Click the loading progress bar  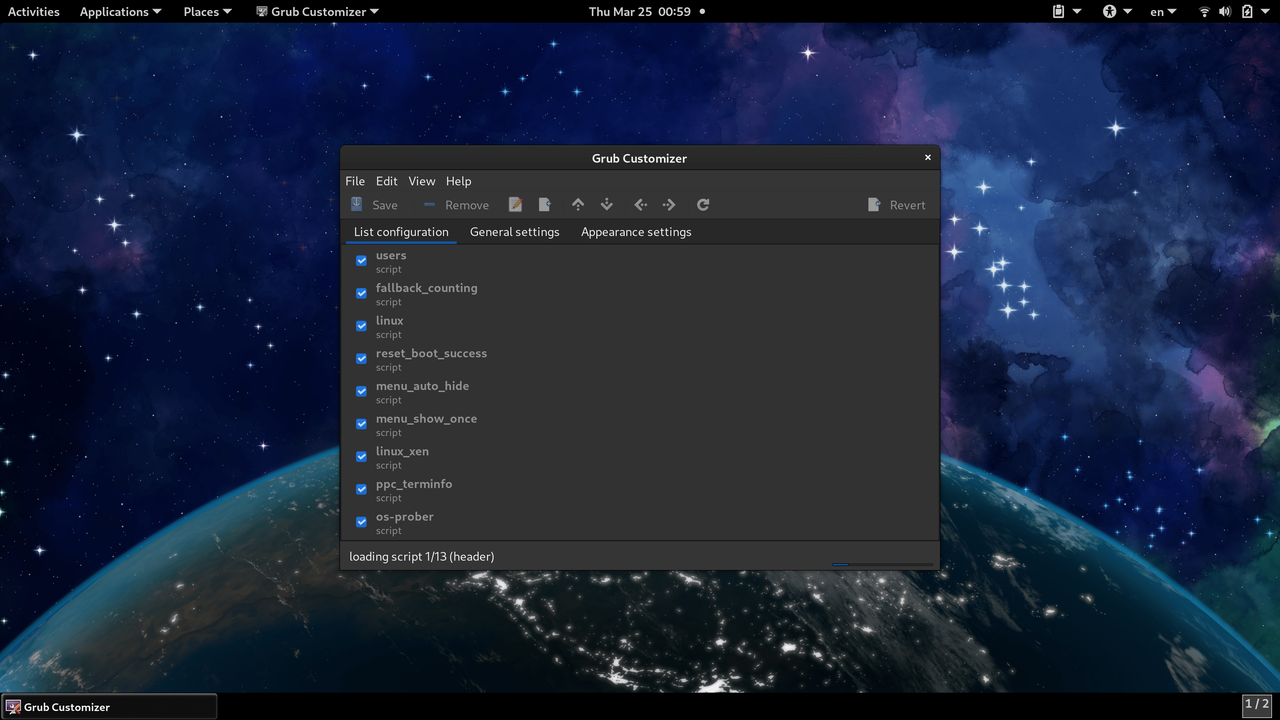[882, 564]
